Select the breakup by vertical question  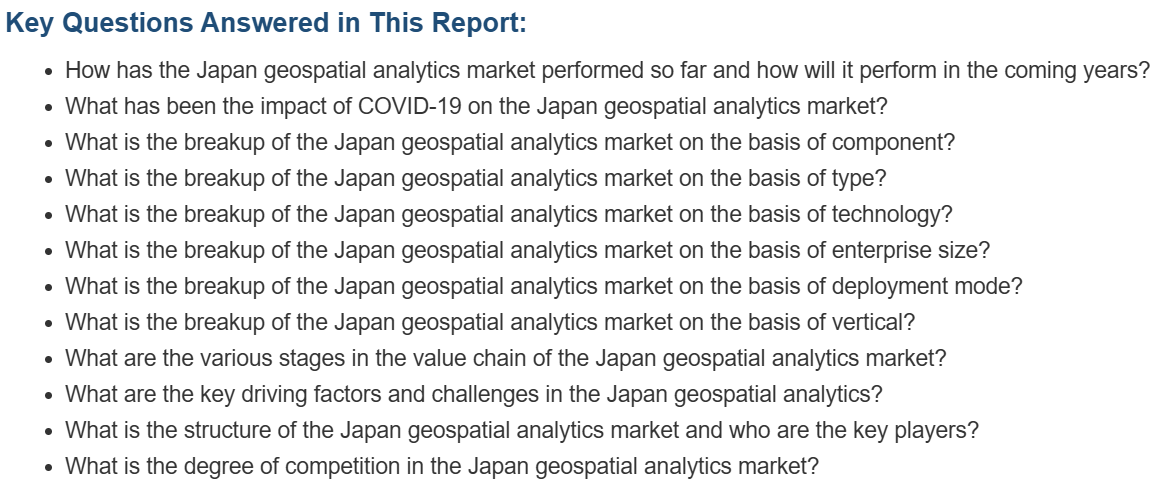[x=490, y=323]
